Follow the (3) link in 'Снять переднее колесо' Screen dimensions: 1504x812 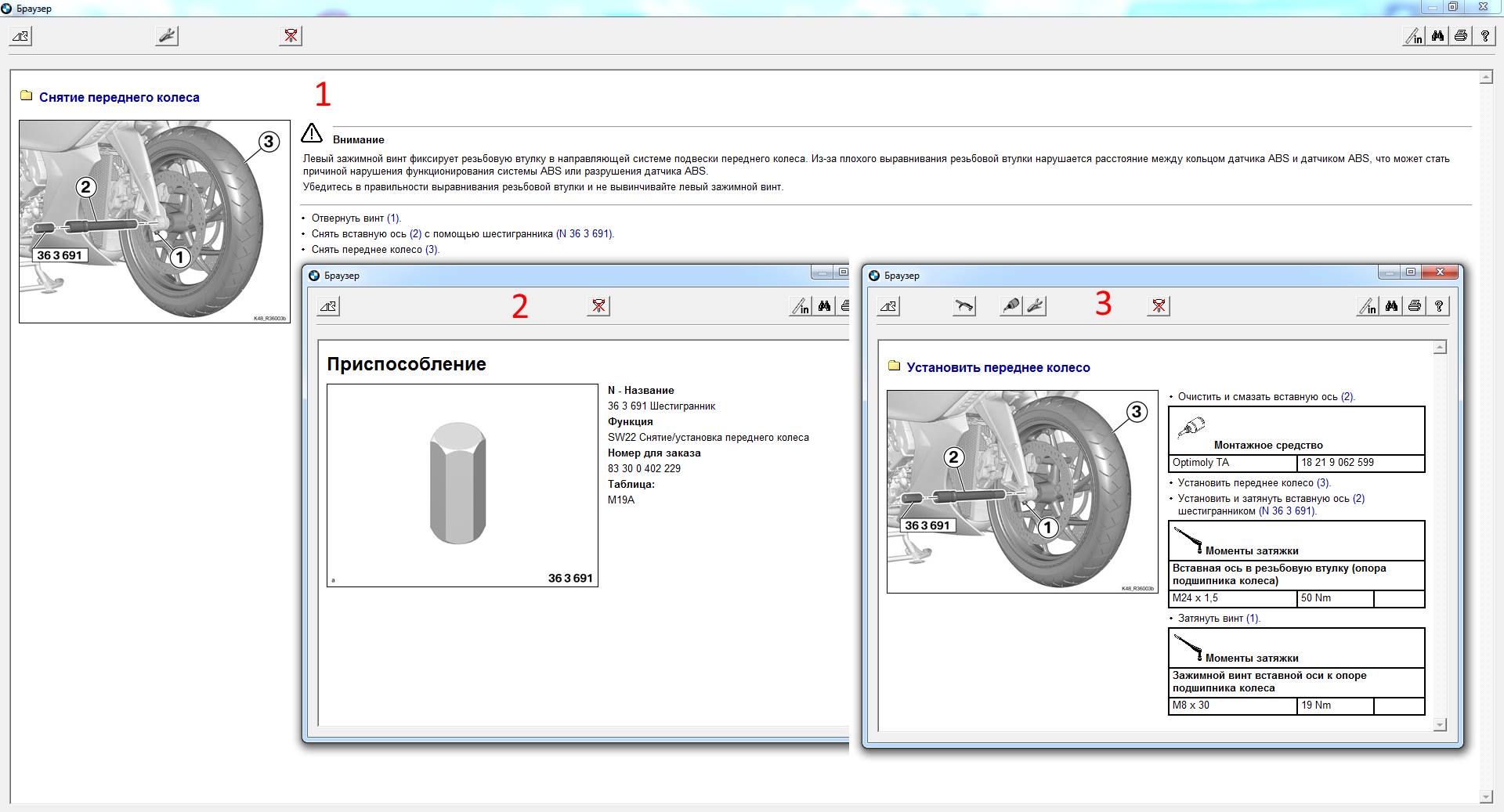point(432,250)
